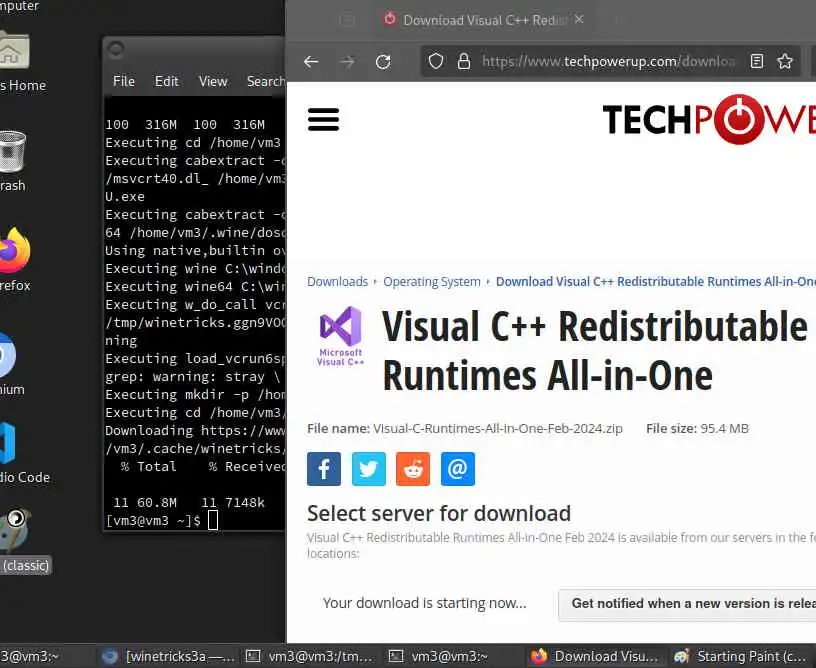Close the Download Visual C++ tab
816x668 pixels.
(579, 20)
